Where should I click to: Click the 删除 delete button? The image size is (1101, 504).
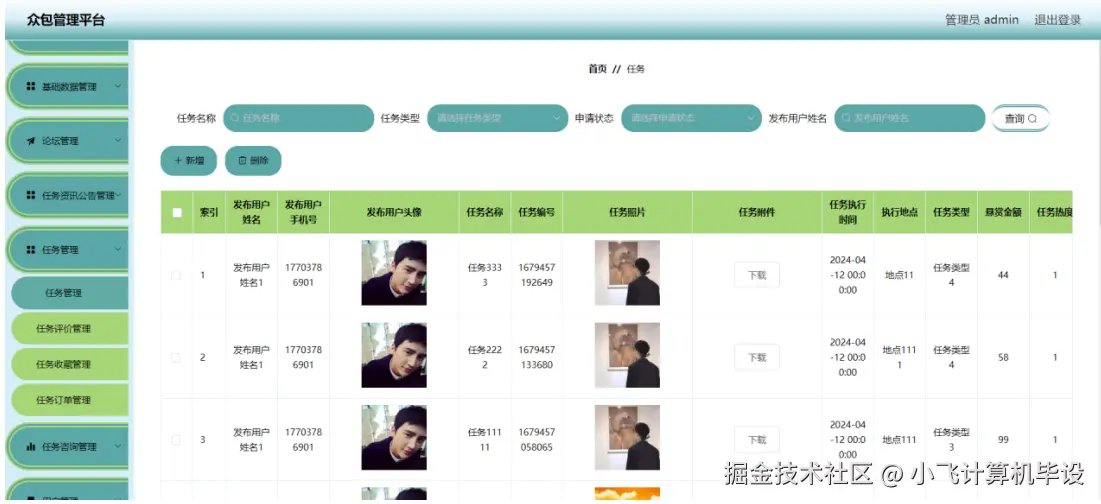coord(253,161)
